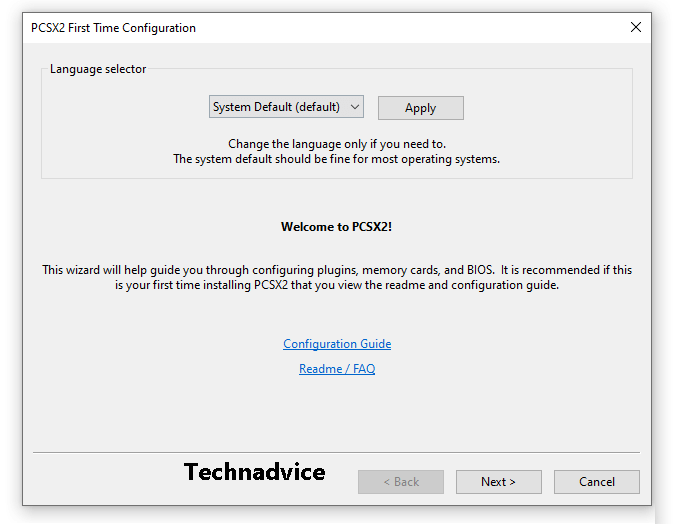Open the Configuration Guide link
The height and width of the screenshot is (524, 673).
[337, 344]
